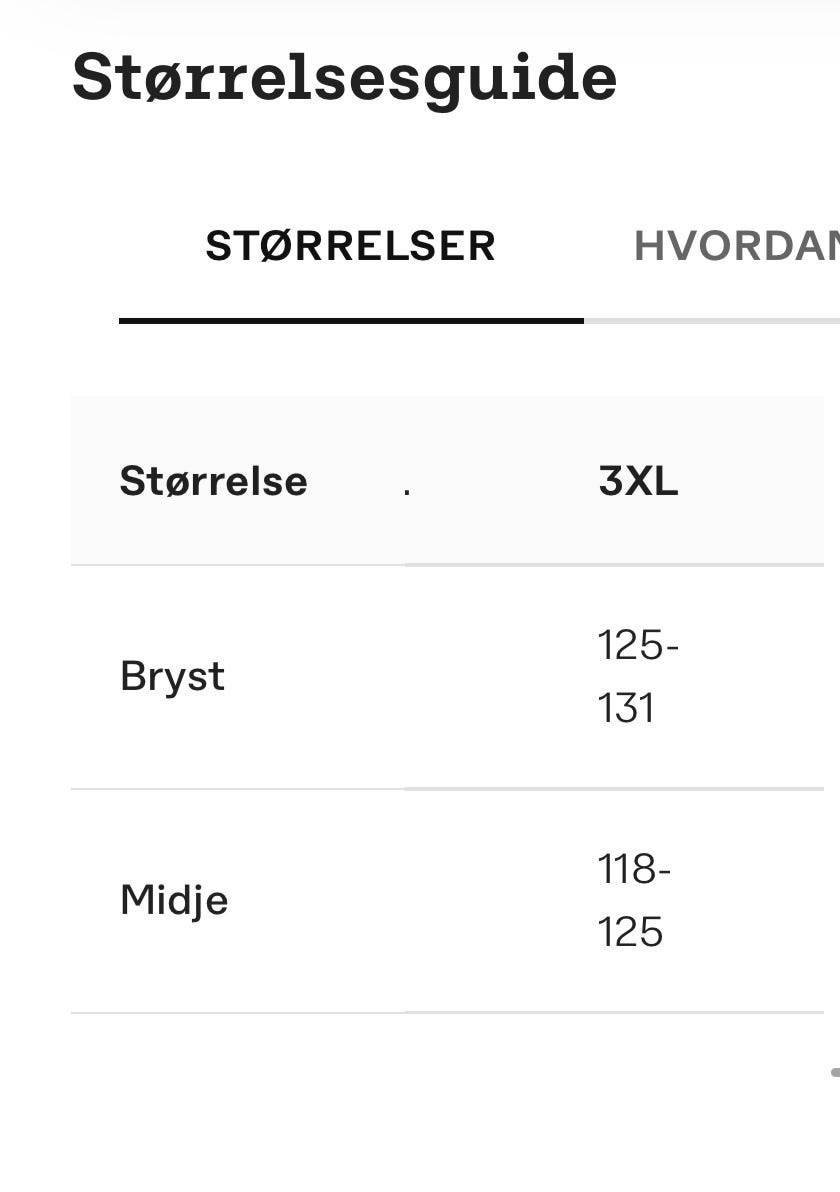Screen dimensions: 840x1192
Task: Switch to the HVORDAN tab
Action: coord(736,246)
